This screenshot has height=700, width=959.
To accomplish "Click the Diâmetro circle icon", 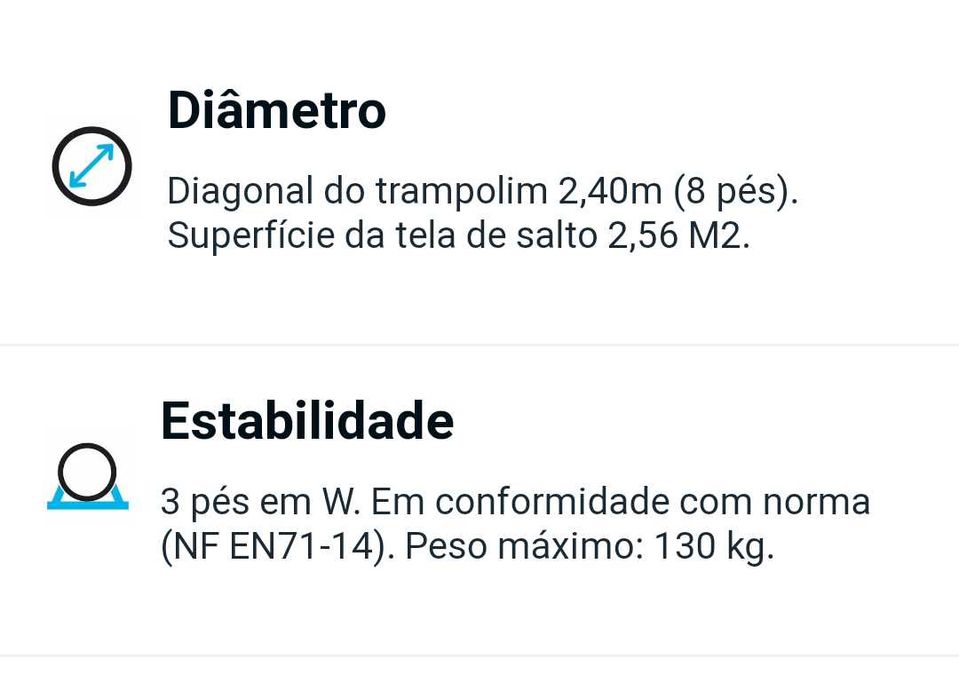I will (x=92, y=166).
